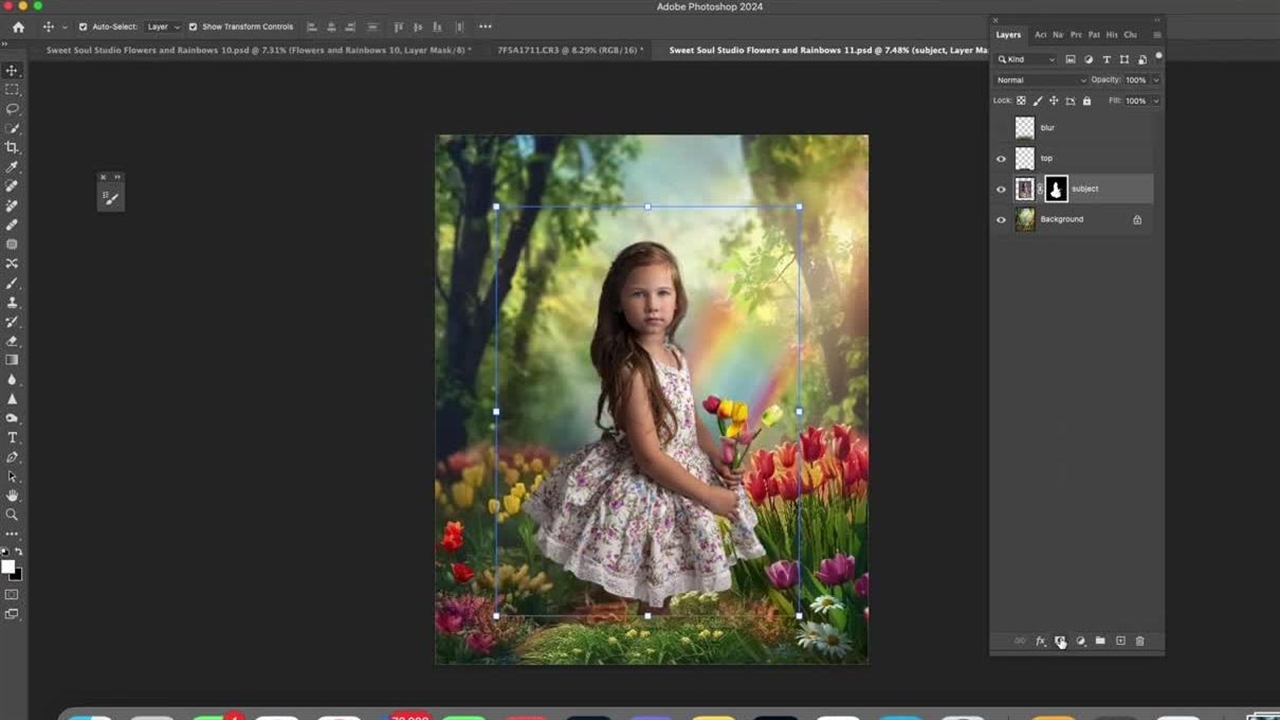Viewport: 1280px width, 720px height.
Task: Click the foreground color swatch
Action: (8, 567)
